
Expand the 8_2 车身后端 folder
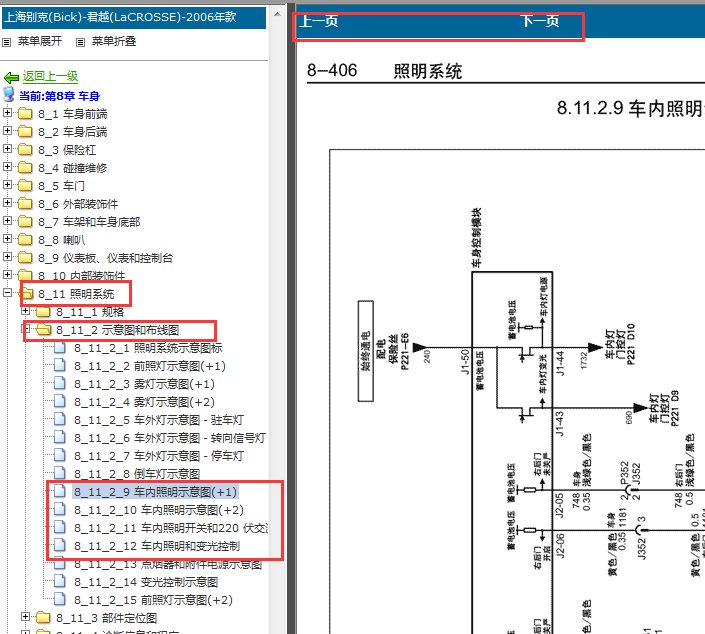click(x=7, y=130)
